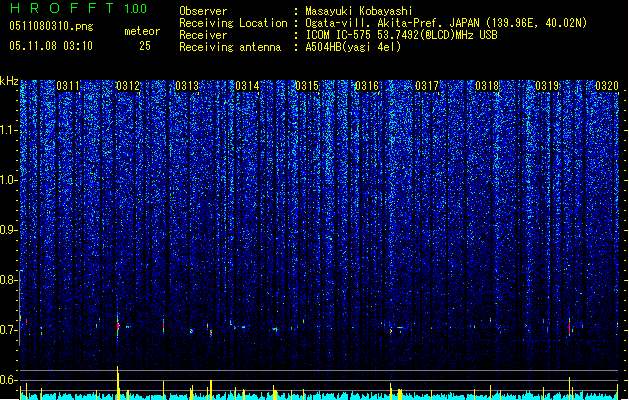Click the tall yellow power spike below 0312
This screenshot has width=629, height=400.
118,382
